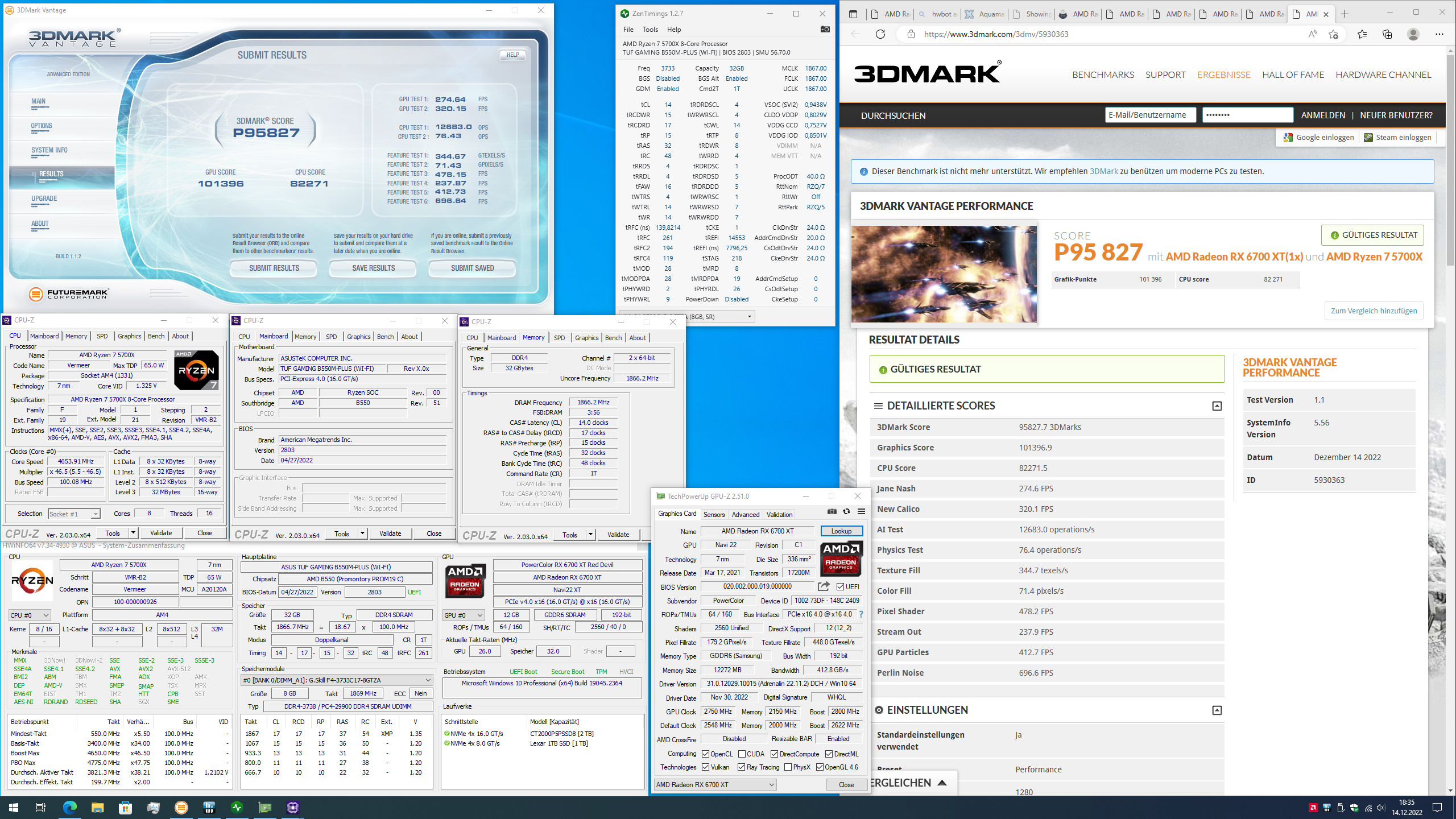This screenshot has height=819, width=1456.
Task: Click the browser address bar URL
Action: point(996,34)
